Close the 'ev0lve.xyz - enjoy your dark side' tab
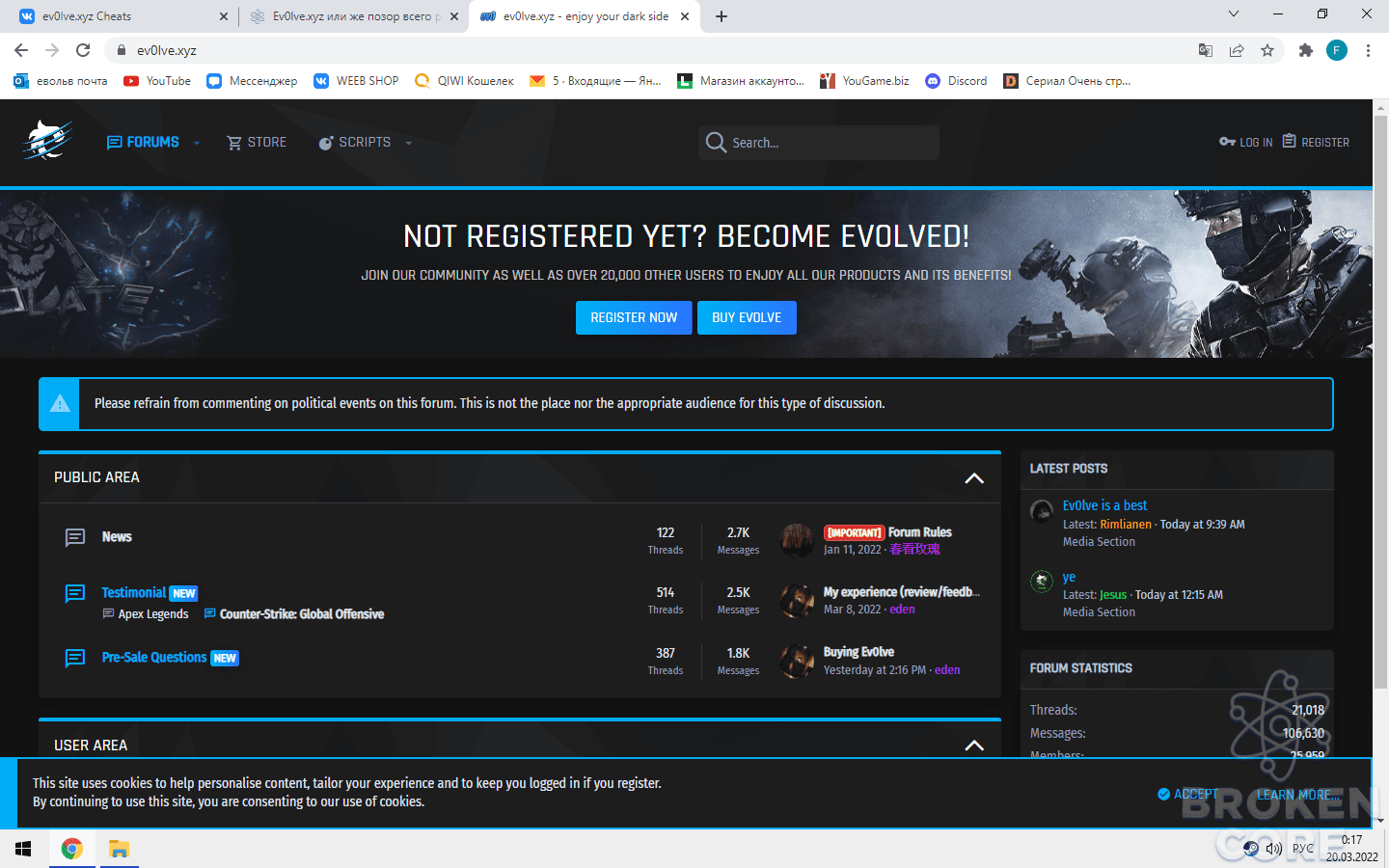 pyautogui.click(x=686, y=16)
